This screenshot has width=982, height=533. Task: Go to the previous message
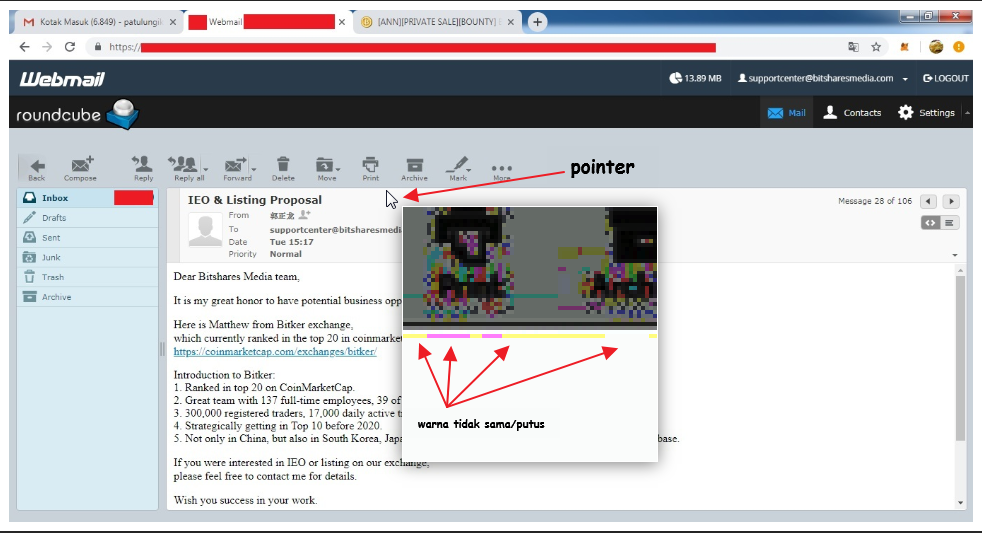coord(928,201)
